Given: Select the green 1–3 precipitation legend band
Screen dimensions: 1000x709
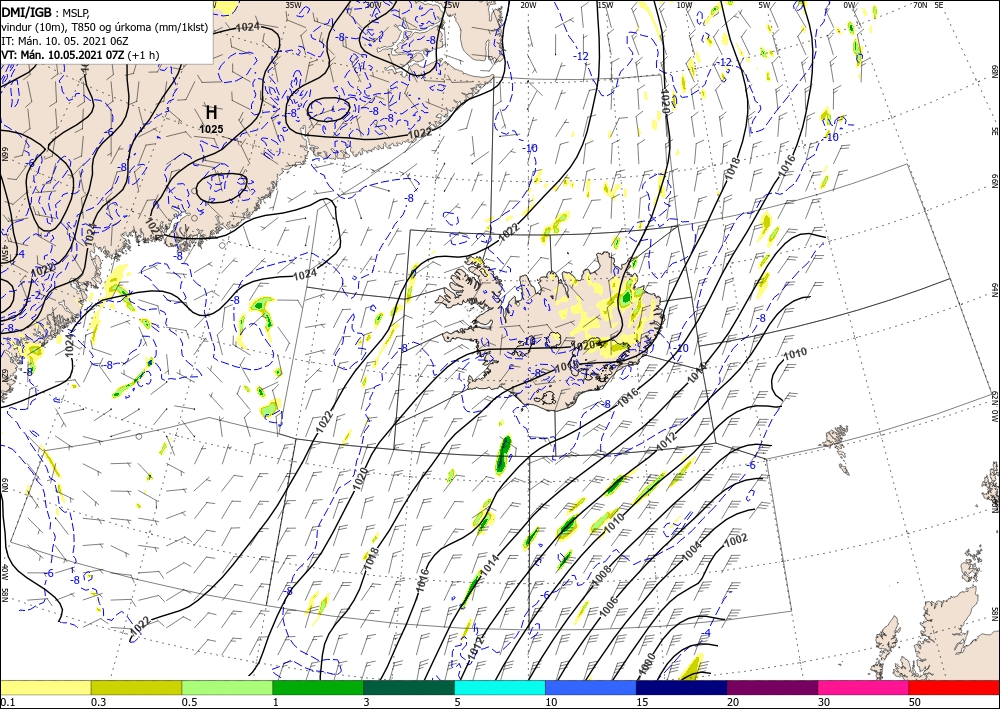Looking at the screenshot, I should coord(318,687).
